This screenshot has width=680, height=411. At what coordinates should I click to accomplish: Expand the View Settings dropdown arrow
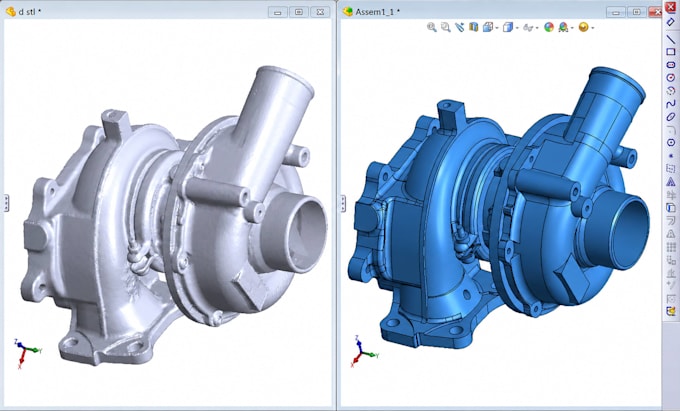[x=592, y=28]
